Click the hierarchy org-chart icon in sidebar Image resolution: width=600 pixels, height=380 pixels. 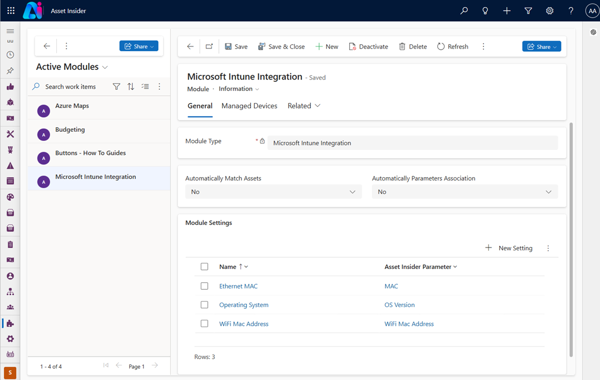click(x=10, y=292)
